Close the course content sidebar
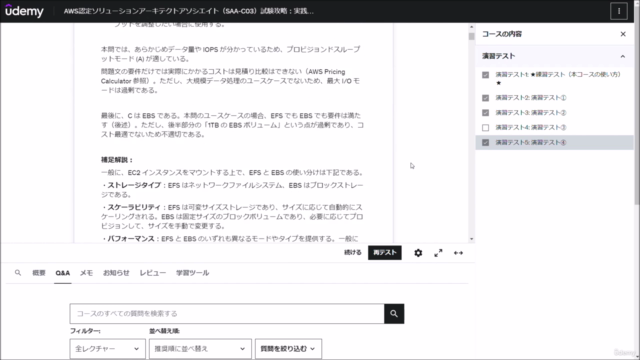This screenshot has height=360, width=640. tap(623, 34)
